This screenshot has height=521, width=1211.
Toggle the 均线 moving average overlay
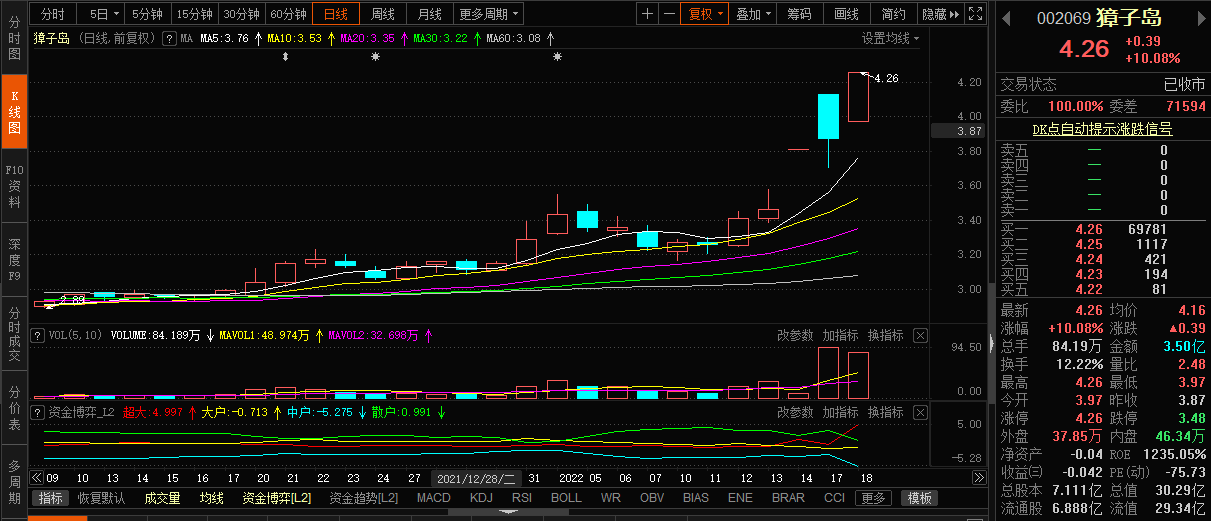211,498
